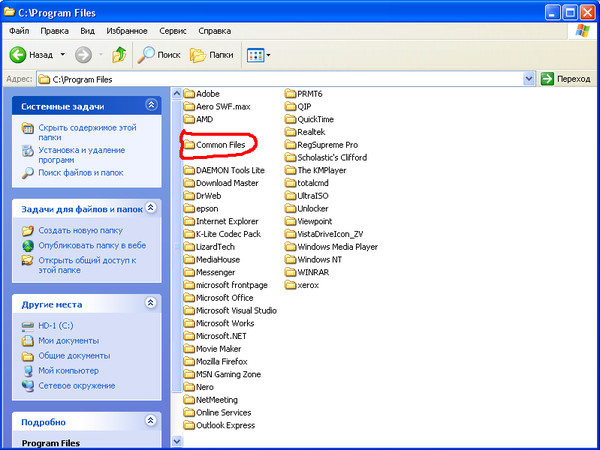The width and height of the screenshot is (600, 450).
Task: Select the epson folder icon
Action: (189, 209)
